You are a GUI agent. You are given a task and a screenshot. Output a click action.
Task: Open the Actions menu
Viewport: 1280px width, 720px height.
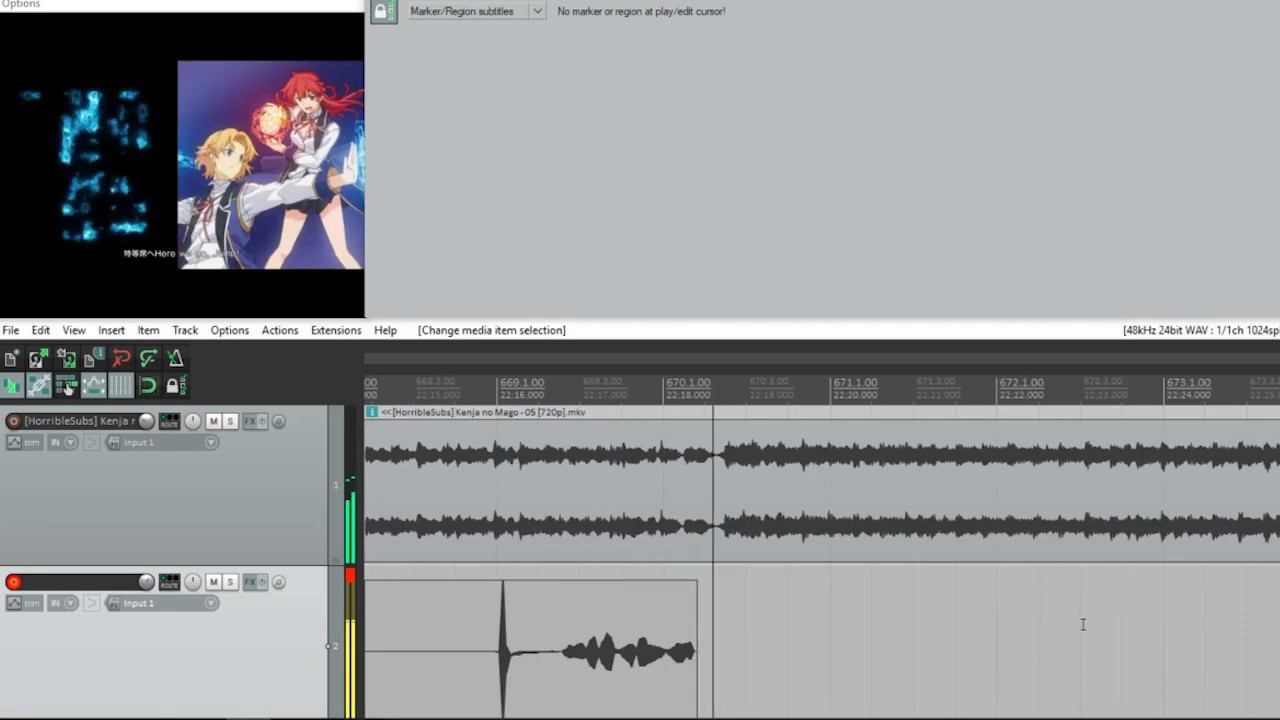pos(279,330)
